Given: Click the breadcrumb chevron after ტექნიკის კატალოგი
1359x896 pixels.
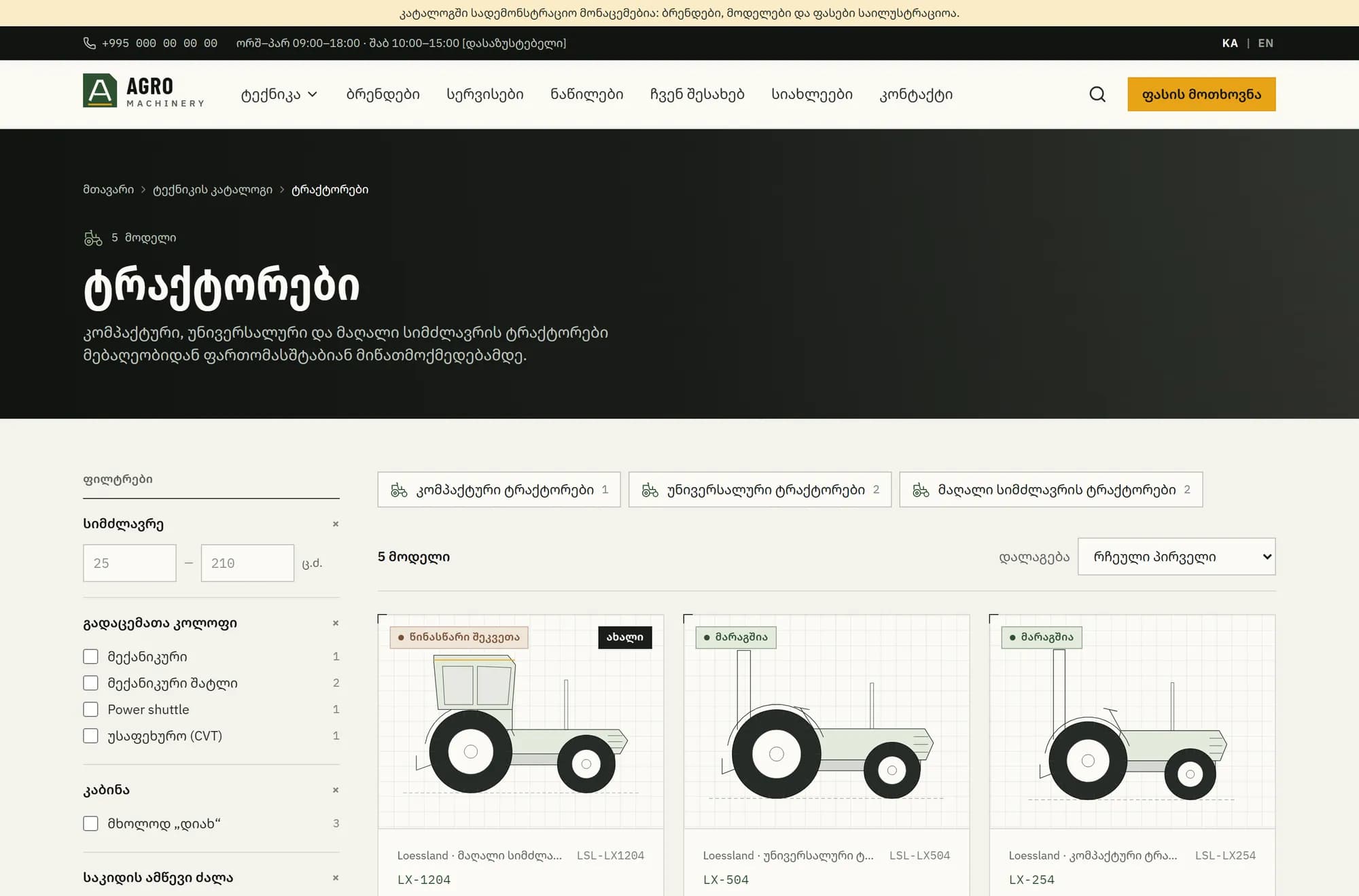Looking at the screenshot, I should click(282, 190).
